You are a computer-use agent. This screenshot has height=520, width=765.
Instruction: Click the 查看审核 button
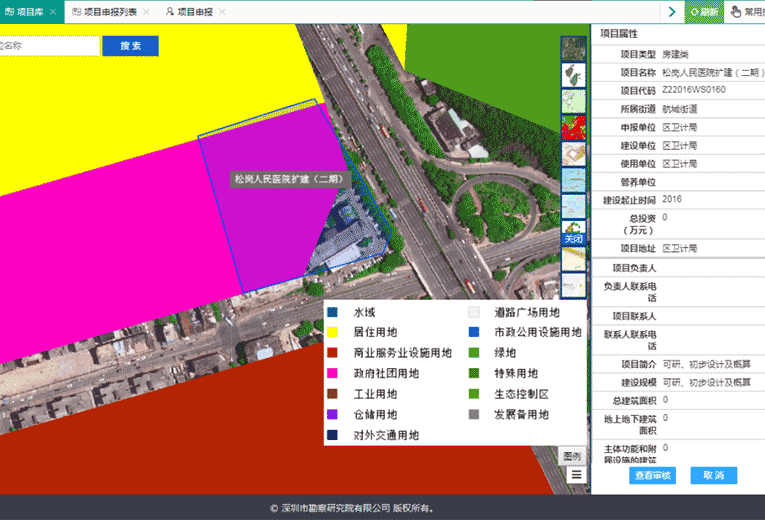coord(653,475)
